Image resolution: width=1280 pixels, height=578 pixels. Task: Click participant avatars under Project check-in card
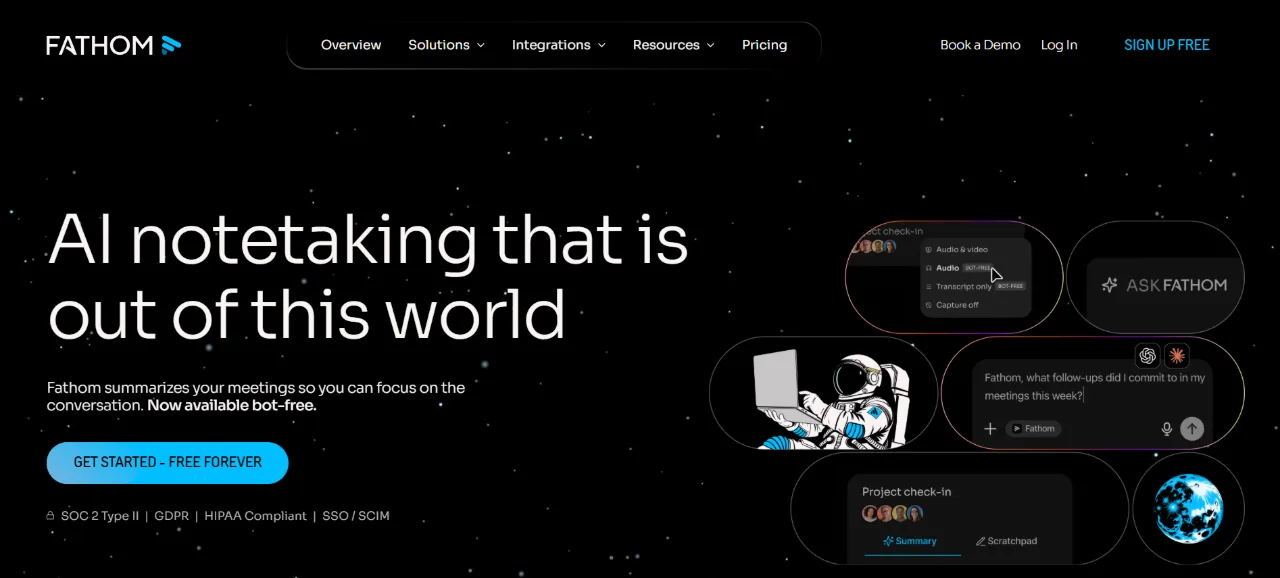click(x=892, y=514)
